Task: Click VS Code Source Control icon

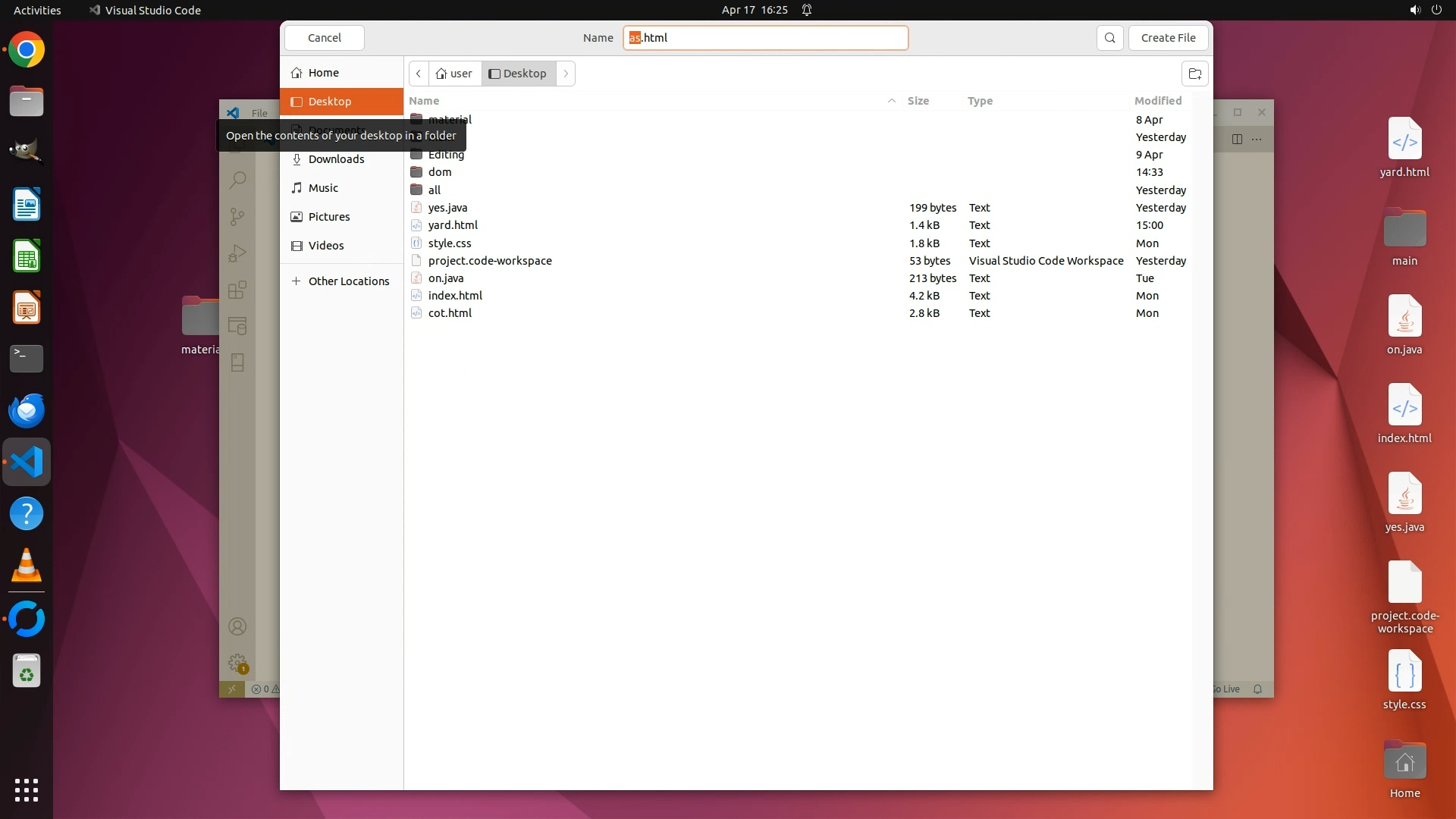Action: 237,217
